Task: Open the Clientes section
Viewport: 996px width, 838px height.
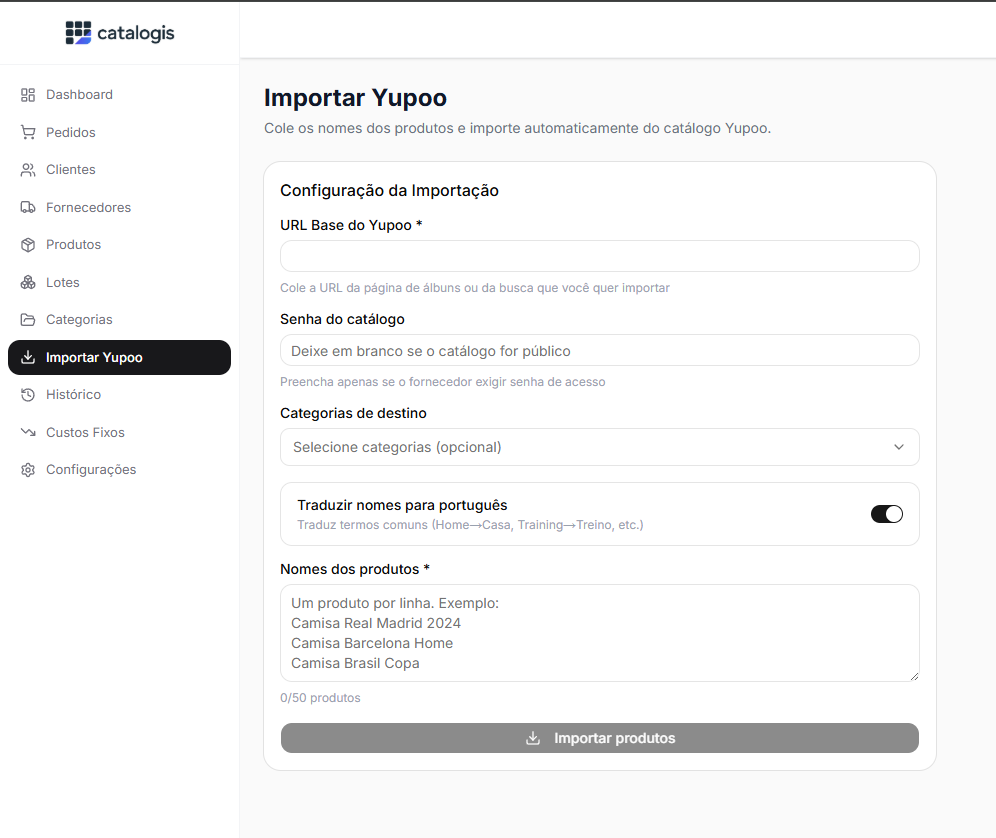Action: pos(119,170)
